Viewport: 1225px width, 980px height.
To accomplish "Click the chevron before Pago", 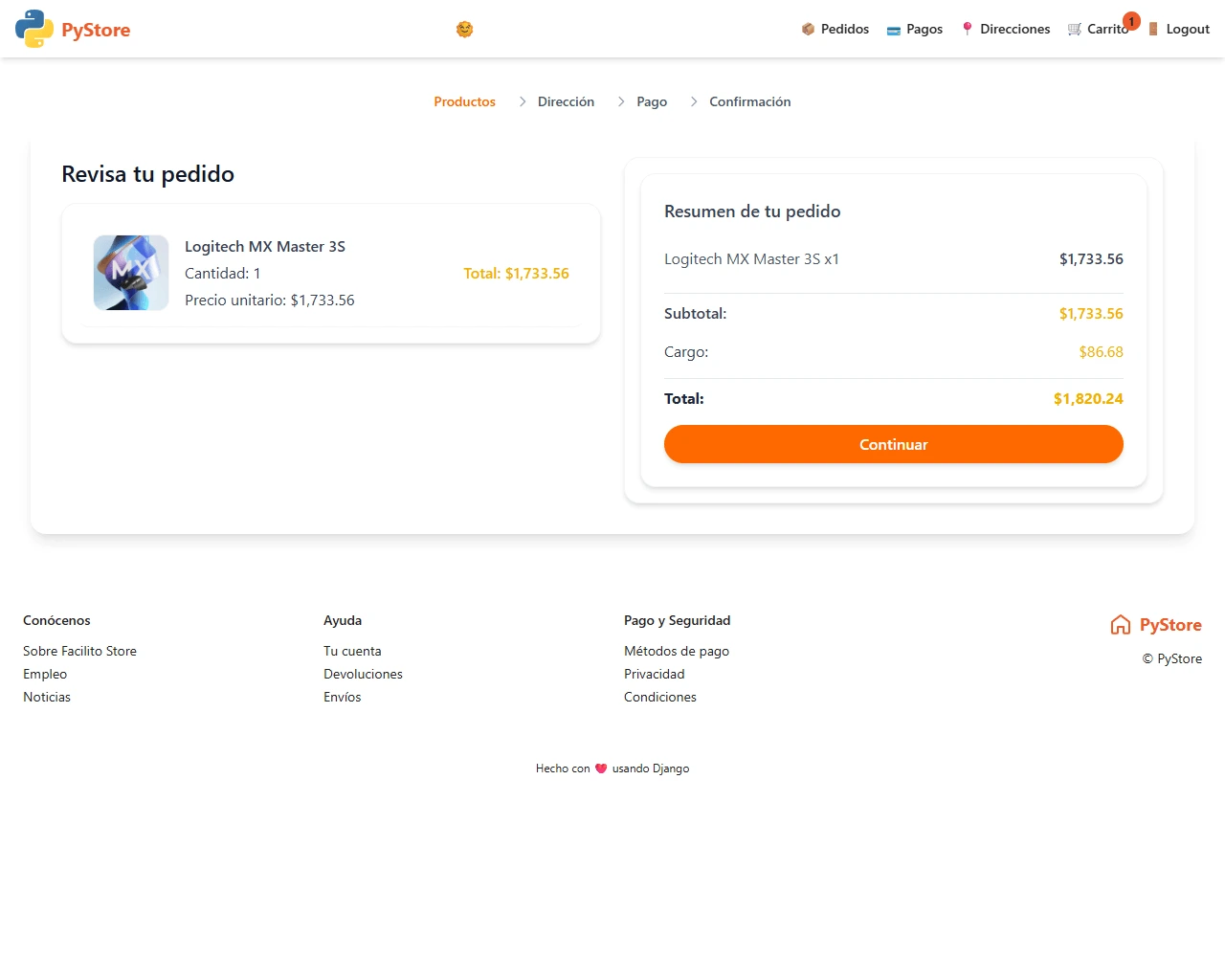I will click(621, 101).
